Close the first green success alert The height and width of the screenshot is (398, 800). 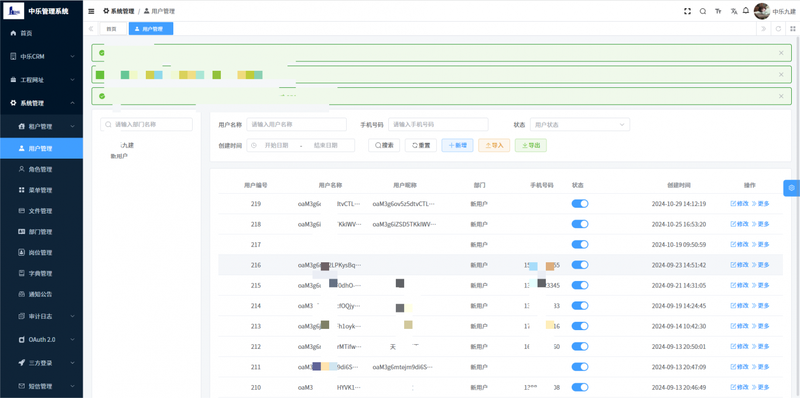[781, 53]
